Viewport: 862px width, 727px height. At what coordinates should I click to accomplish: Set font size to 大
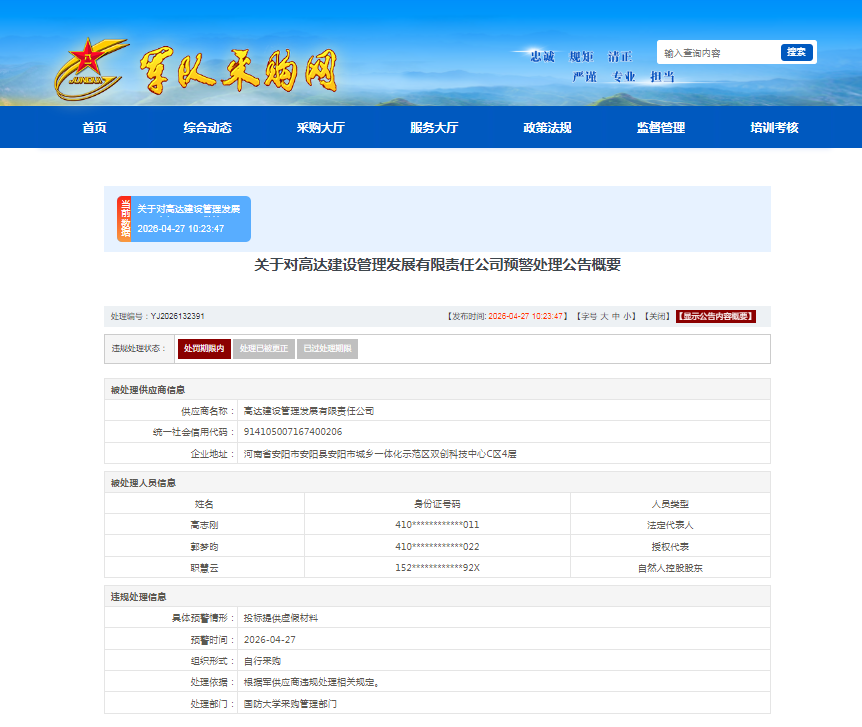point(604,316)
